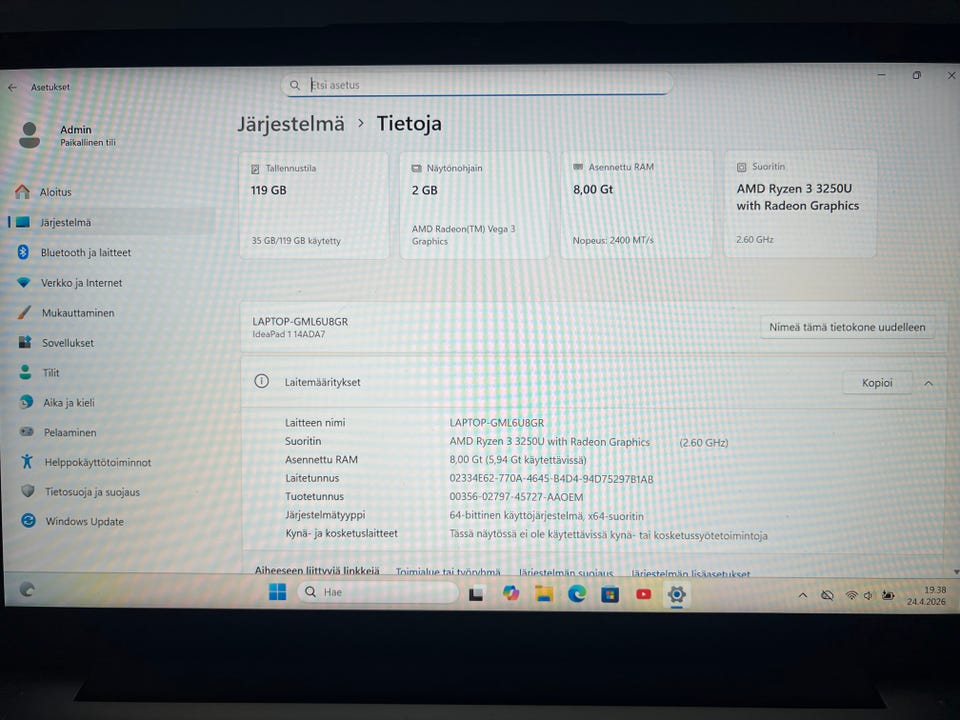
Task: Select the Järjestelmä monitor icon
Action: 23,222
